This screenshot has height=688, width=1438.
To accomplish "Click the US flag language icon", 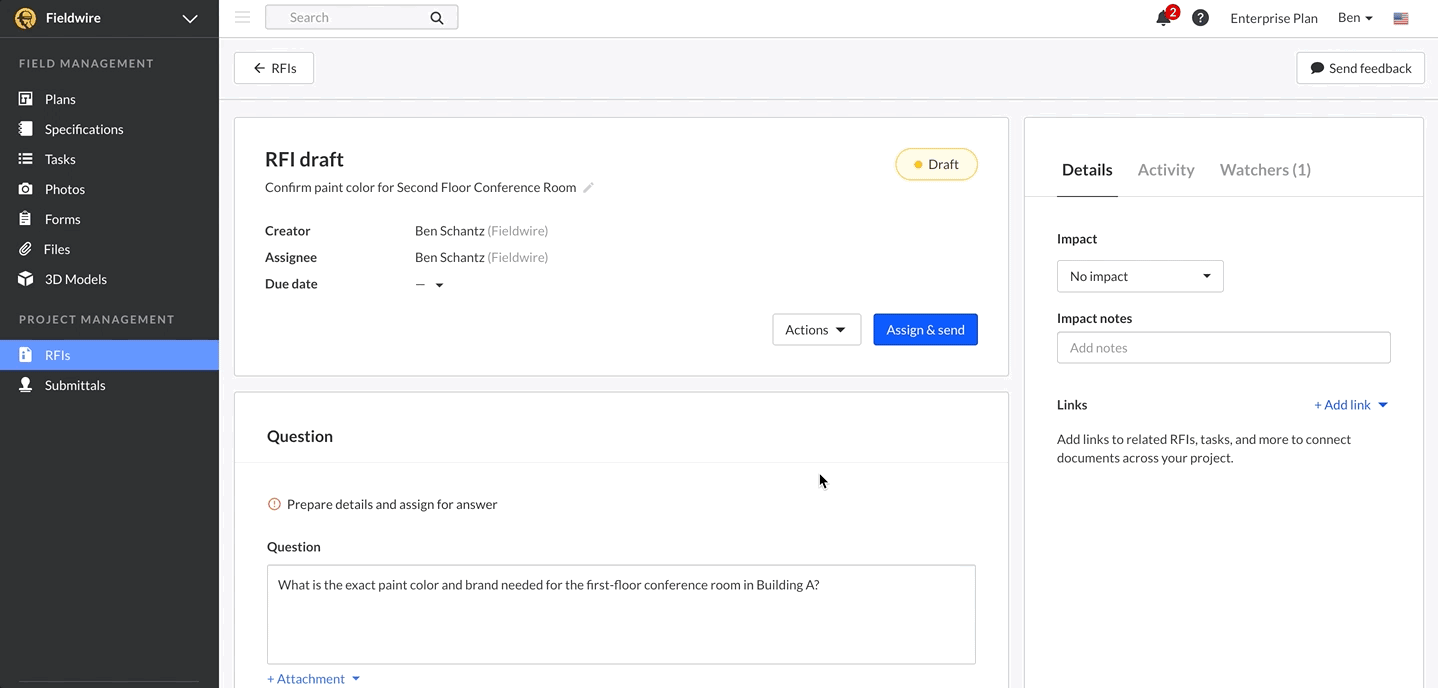I will 1401,18.
